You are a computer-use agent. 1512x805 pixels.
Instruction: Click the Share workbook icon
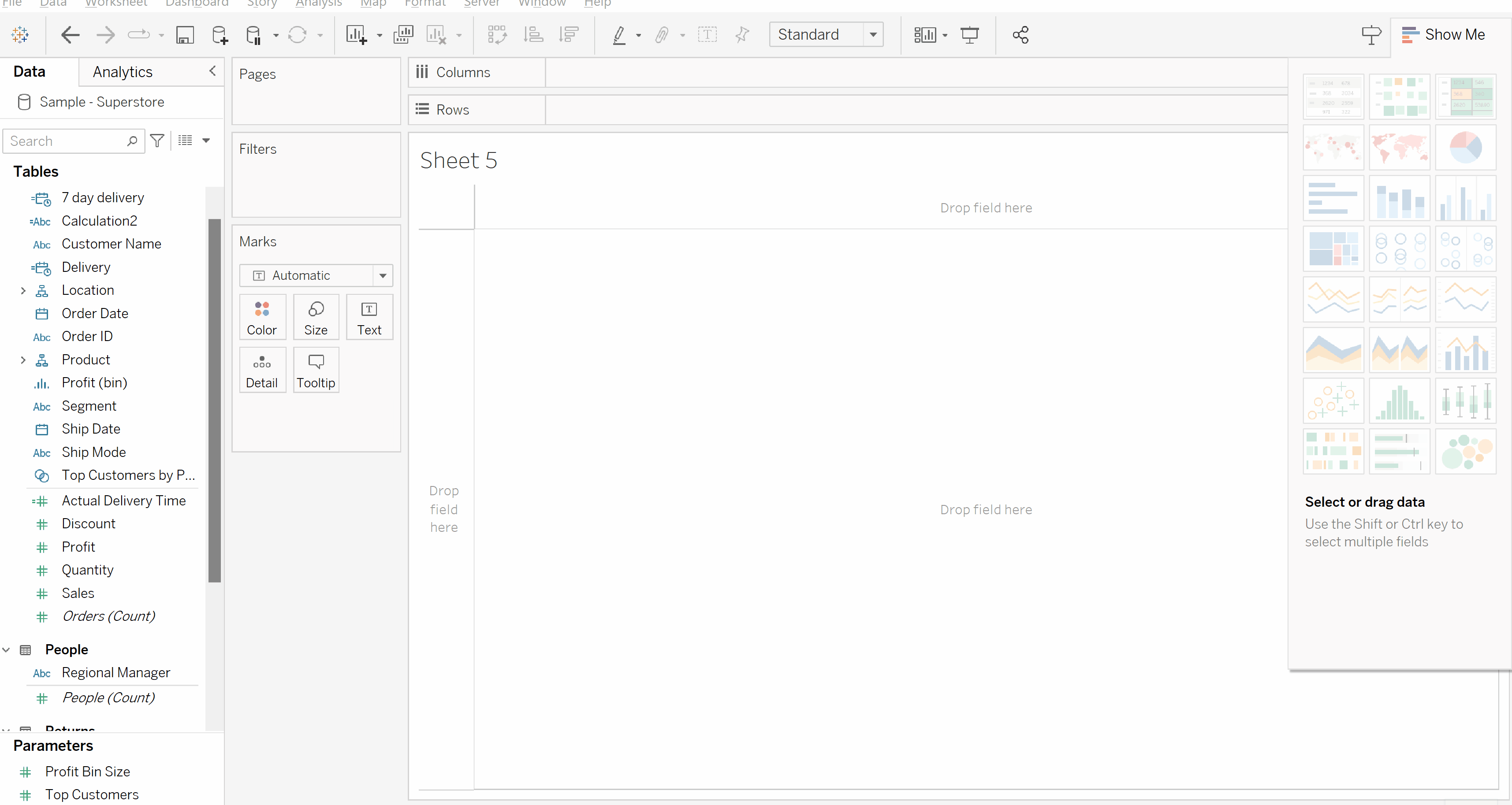tap(1021, 35)
